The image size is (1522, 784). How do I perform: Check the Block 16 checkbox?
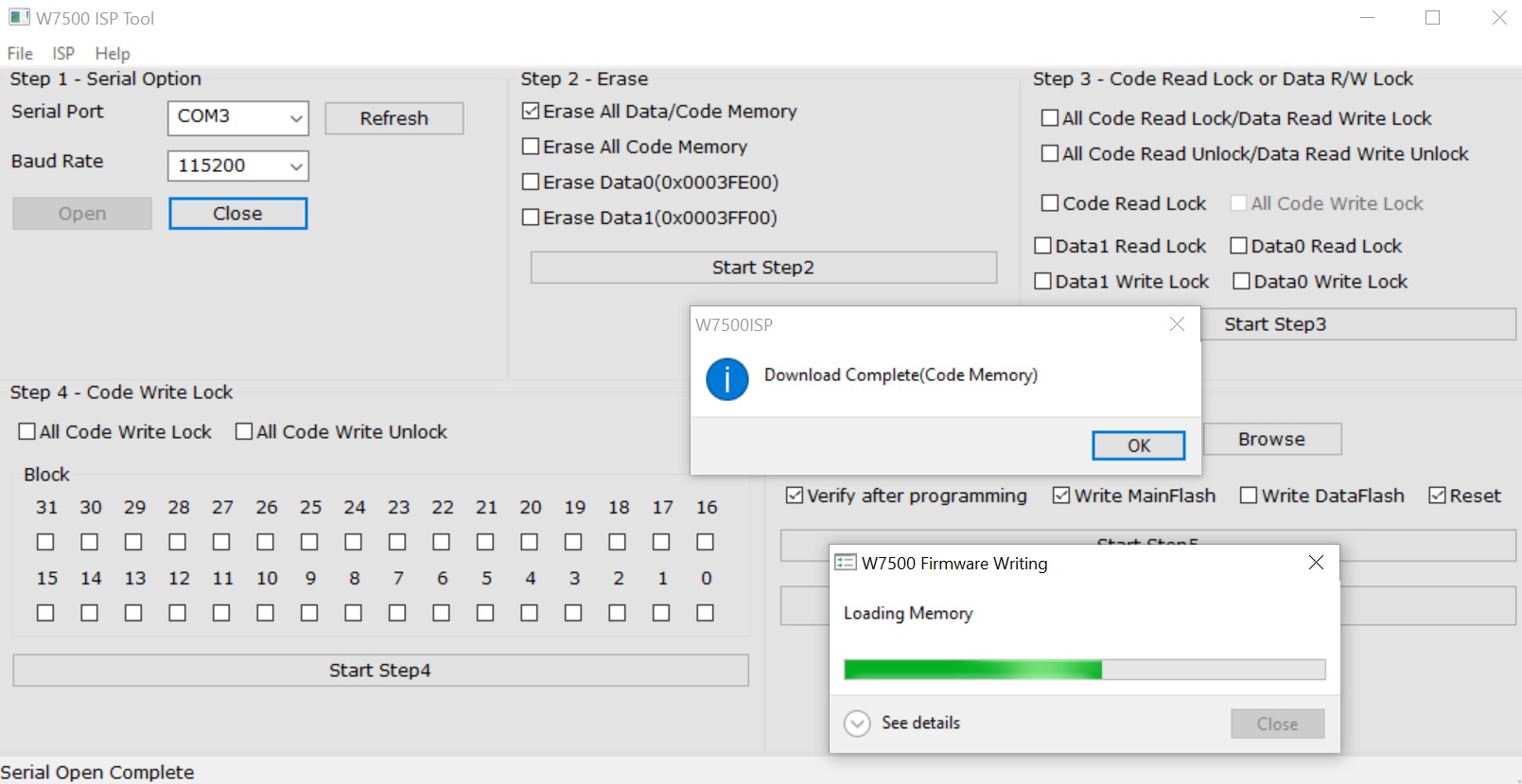(x=705, y=542)
